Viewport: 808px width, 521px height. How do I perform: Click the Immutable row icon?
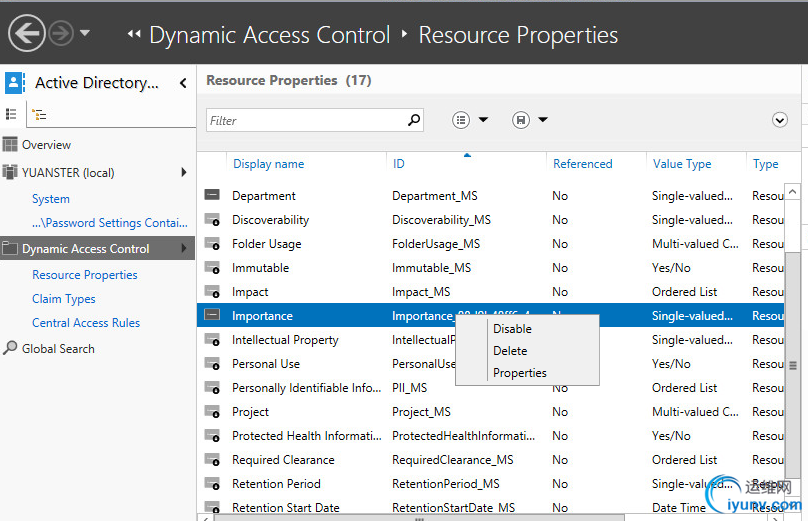click(x=212, y=267)
